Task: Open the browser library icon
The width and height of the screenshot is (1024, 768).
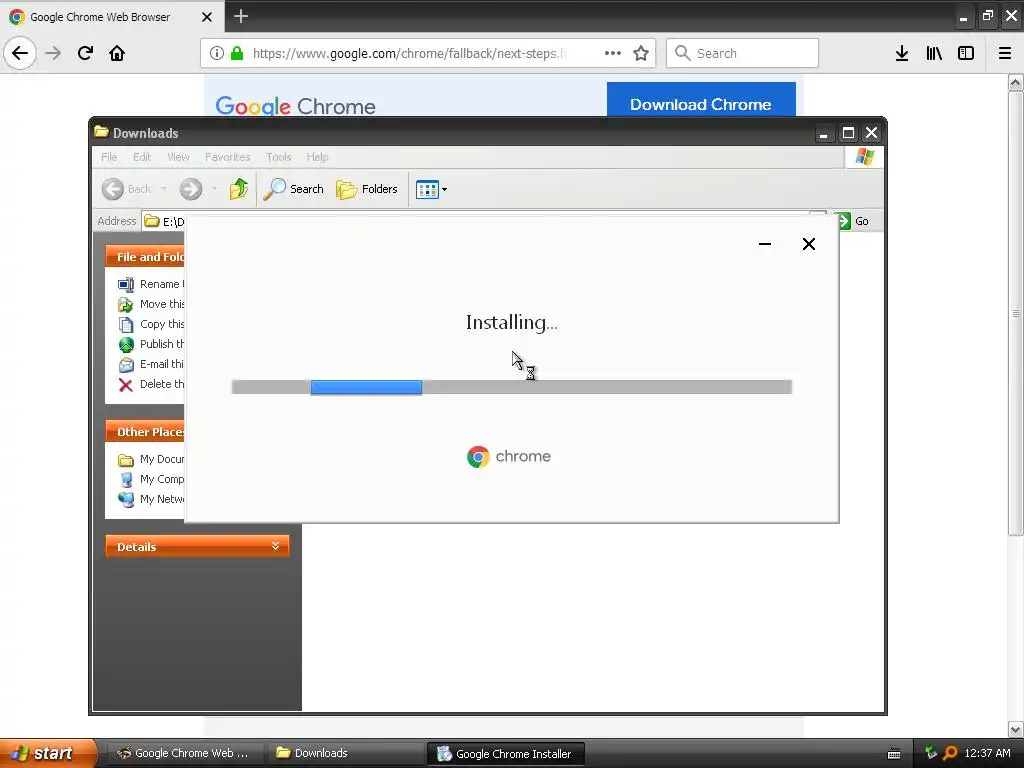Action: 934,53
